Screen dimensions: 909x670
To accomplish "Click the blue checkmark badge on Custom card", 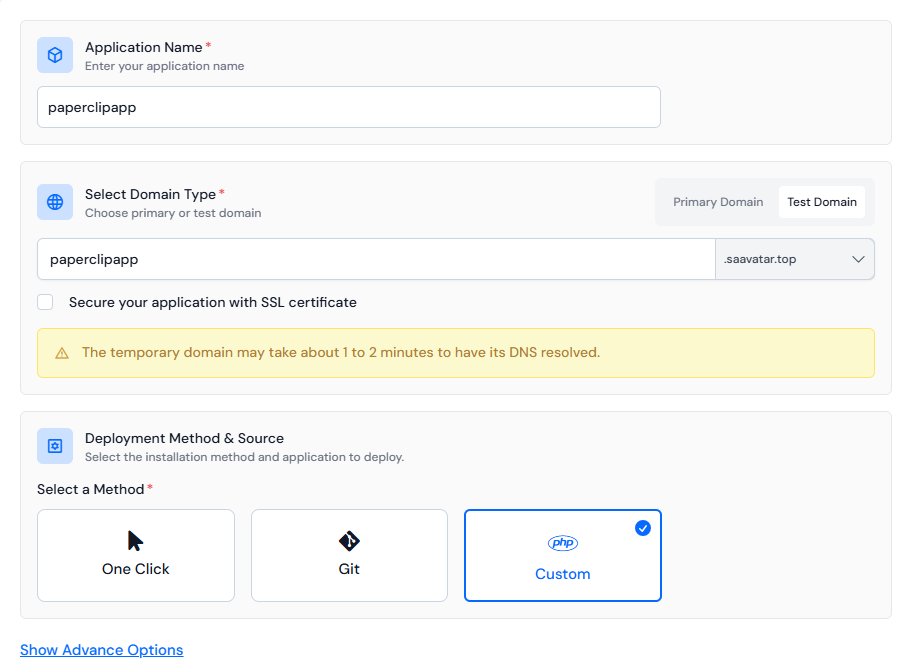I will (x=642, y=528).
